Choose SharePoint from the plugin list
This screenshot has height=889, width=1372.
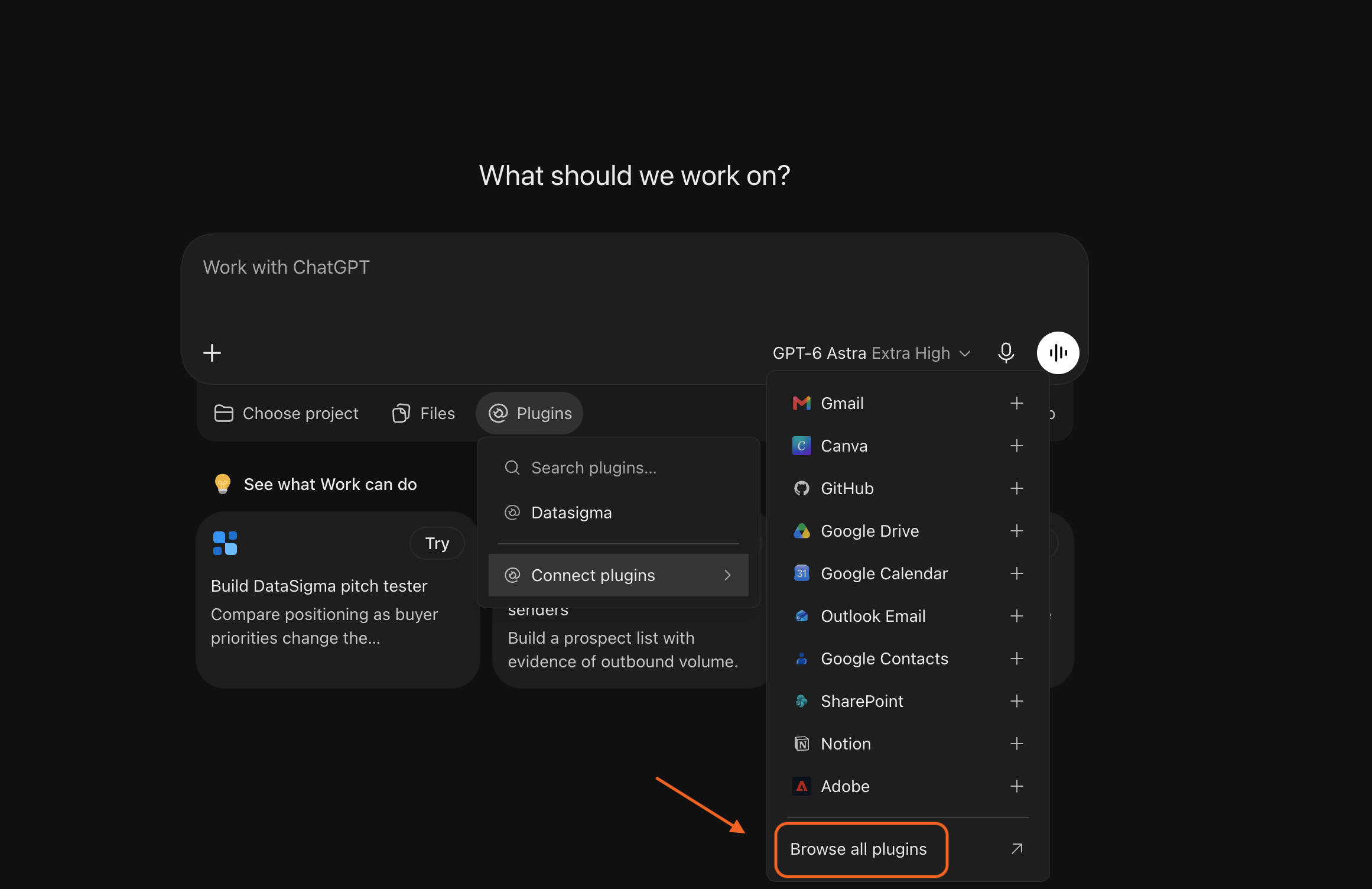coord(908,701)
